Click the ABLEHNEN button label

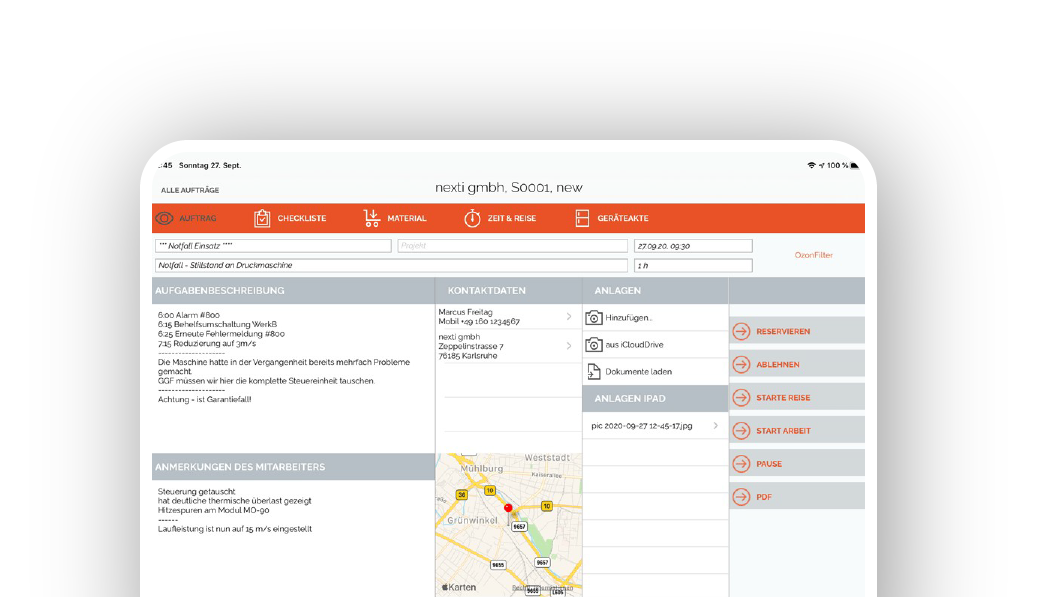778,364
